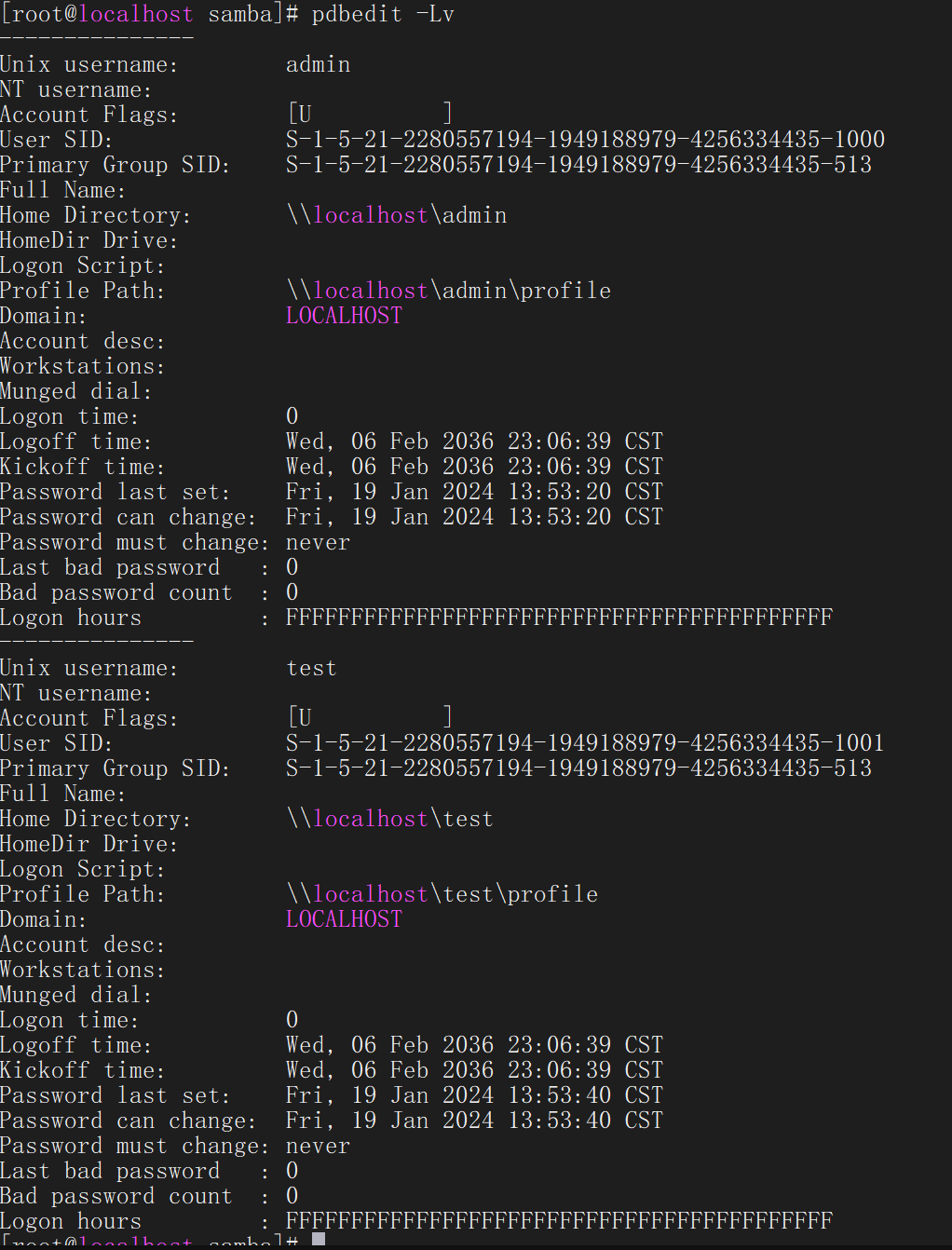Click test's Password last set timestamp 13:53:40

click(474, 1095)
